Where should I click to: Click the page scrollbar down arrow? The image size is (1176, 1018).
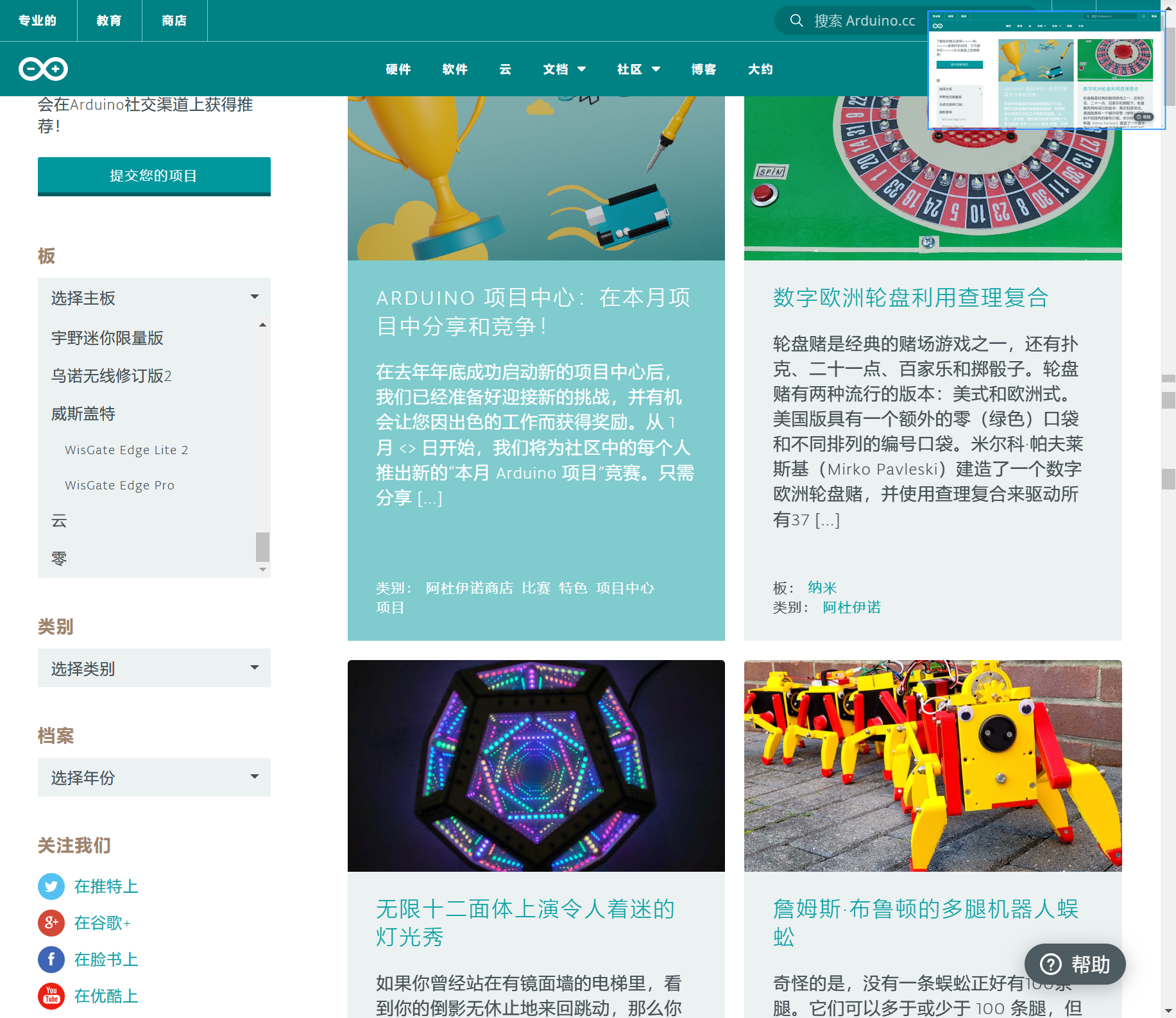pos(1169,1012)
